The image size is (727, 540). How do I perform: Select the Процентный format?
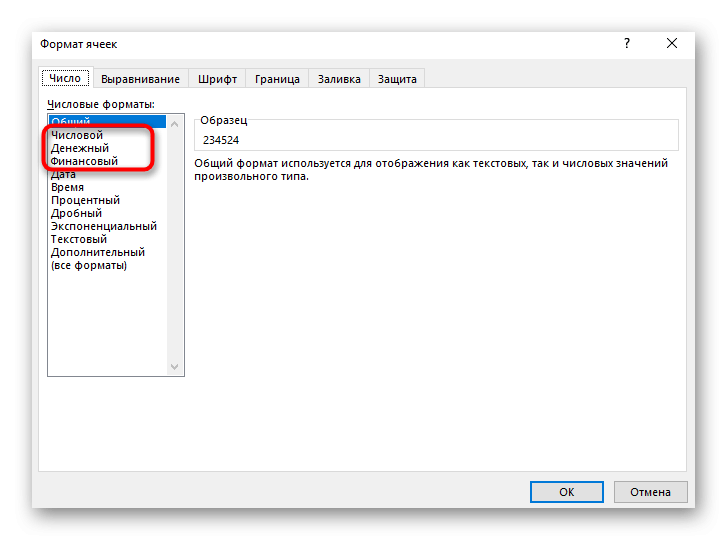point(107,200)
